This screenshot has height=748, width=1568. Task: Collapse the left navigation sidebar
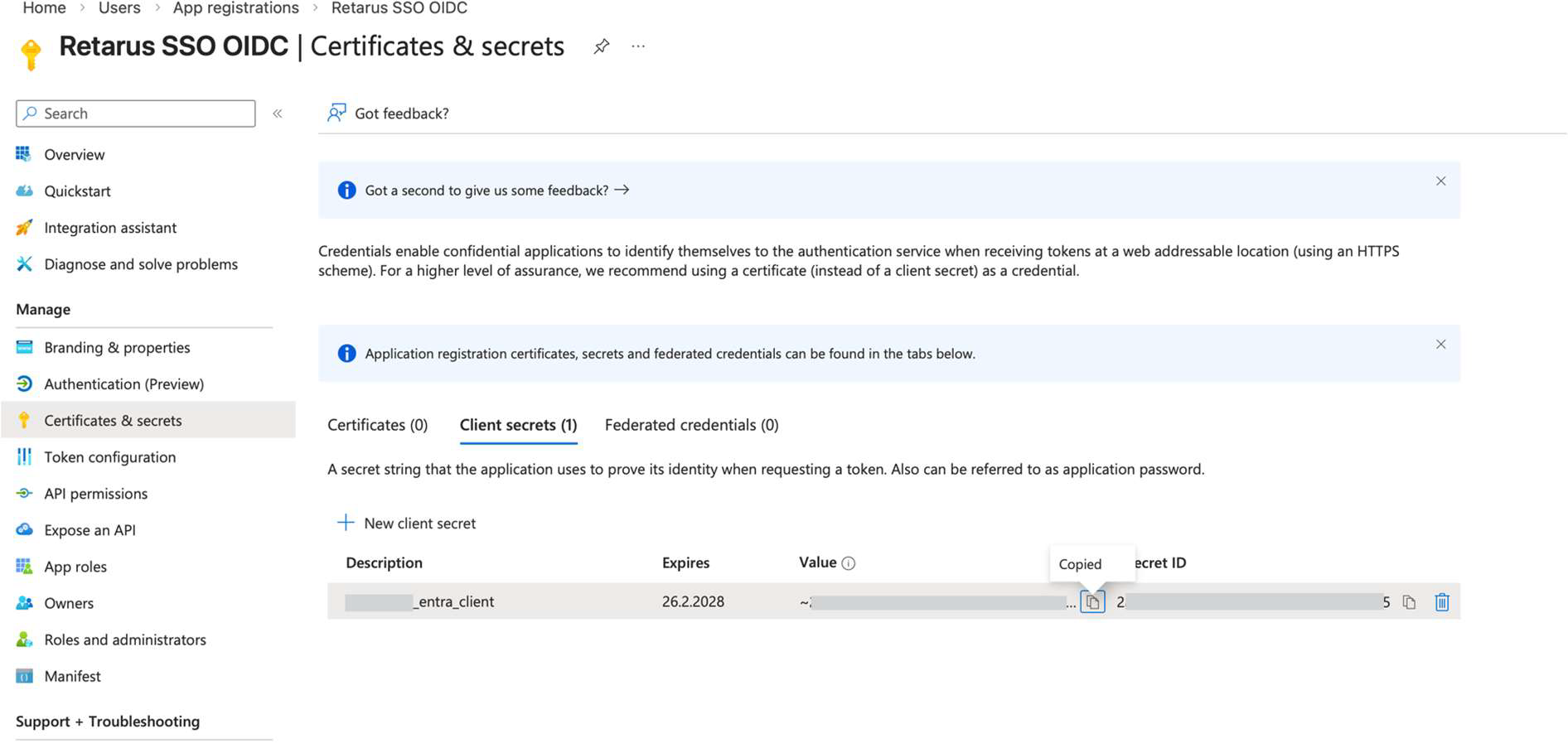click(x=278, y=113)
